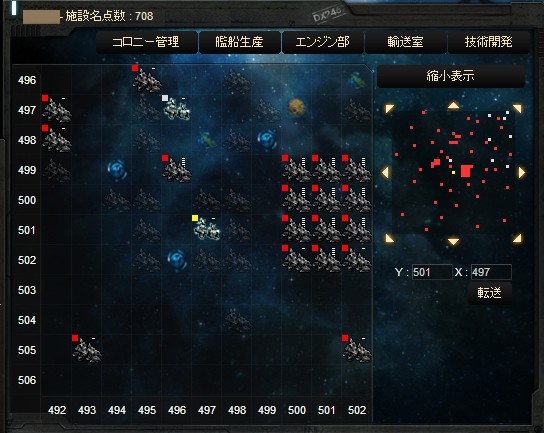
Task: Click the Y coordinate input field
Action: (432, 272)
